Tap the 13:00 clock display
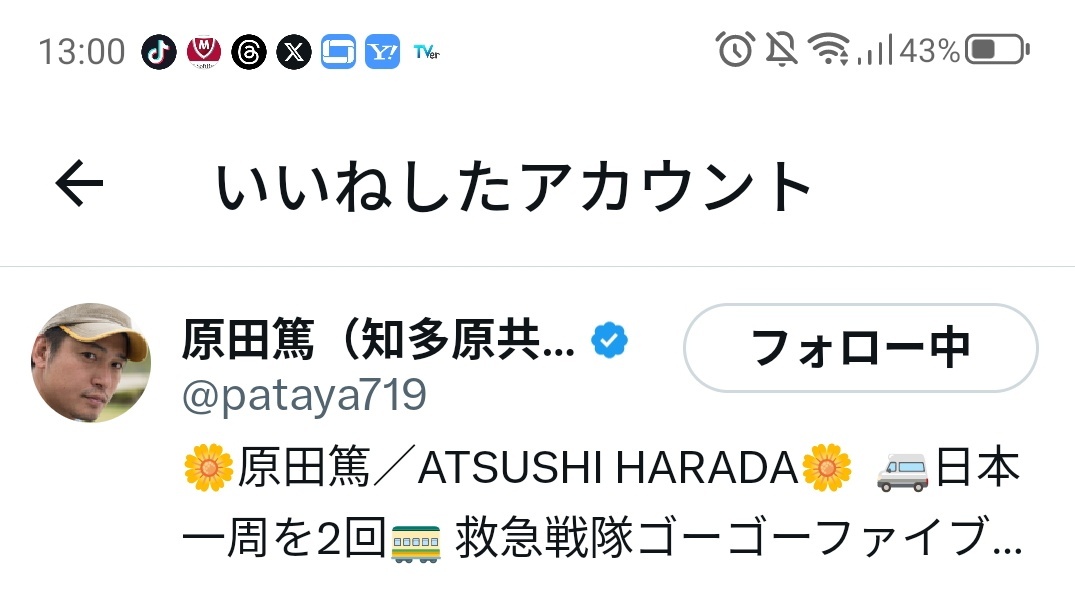 (82, 52)
